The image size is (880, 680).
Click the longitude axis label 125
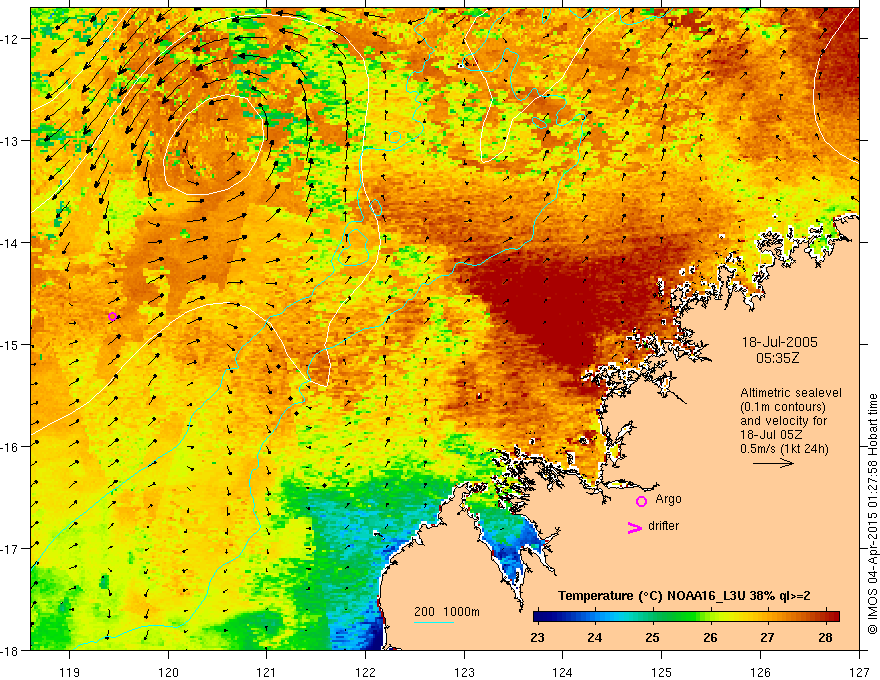[662, 672]
